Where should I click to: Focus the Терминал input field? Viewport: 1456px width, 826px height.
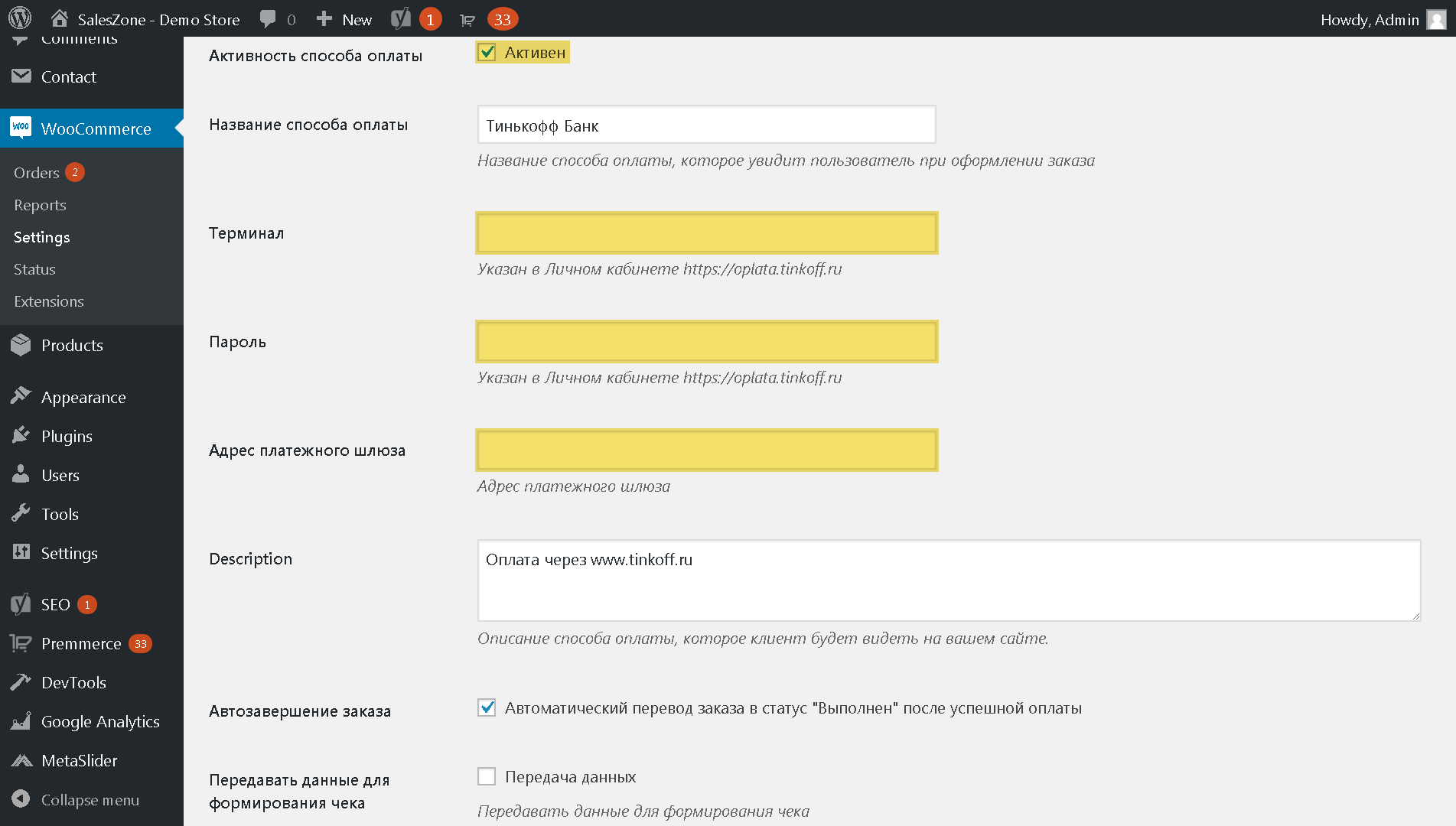point(706,233)
